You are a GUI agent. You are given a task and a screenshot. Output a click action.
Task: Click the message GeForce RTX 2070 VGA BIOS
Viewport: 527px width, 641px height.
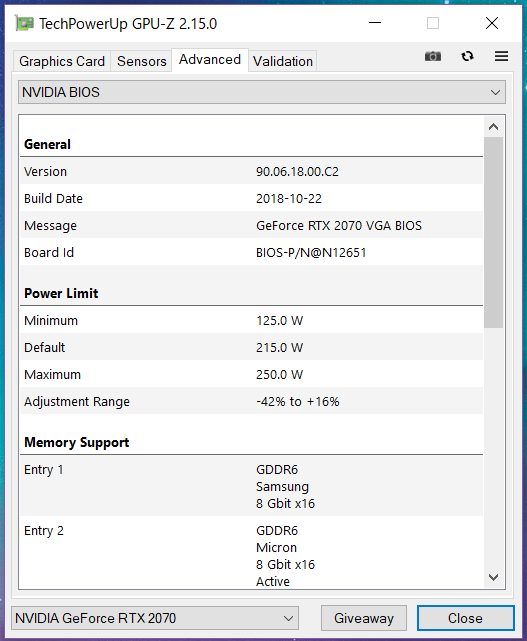(x=339, y=226)
